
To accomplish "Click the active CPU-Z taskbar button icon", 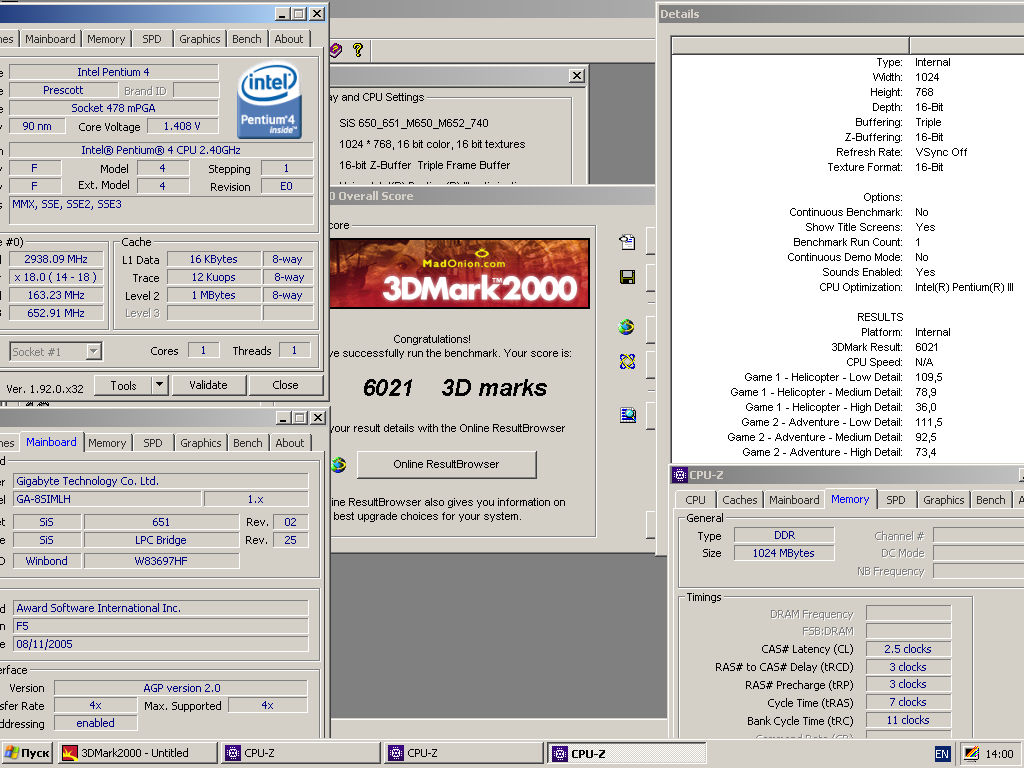I will pyautogui.click(x=560, y=754).
